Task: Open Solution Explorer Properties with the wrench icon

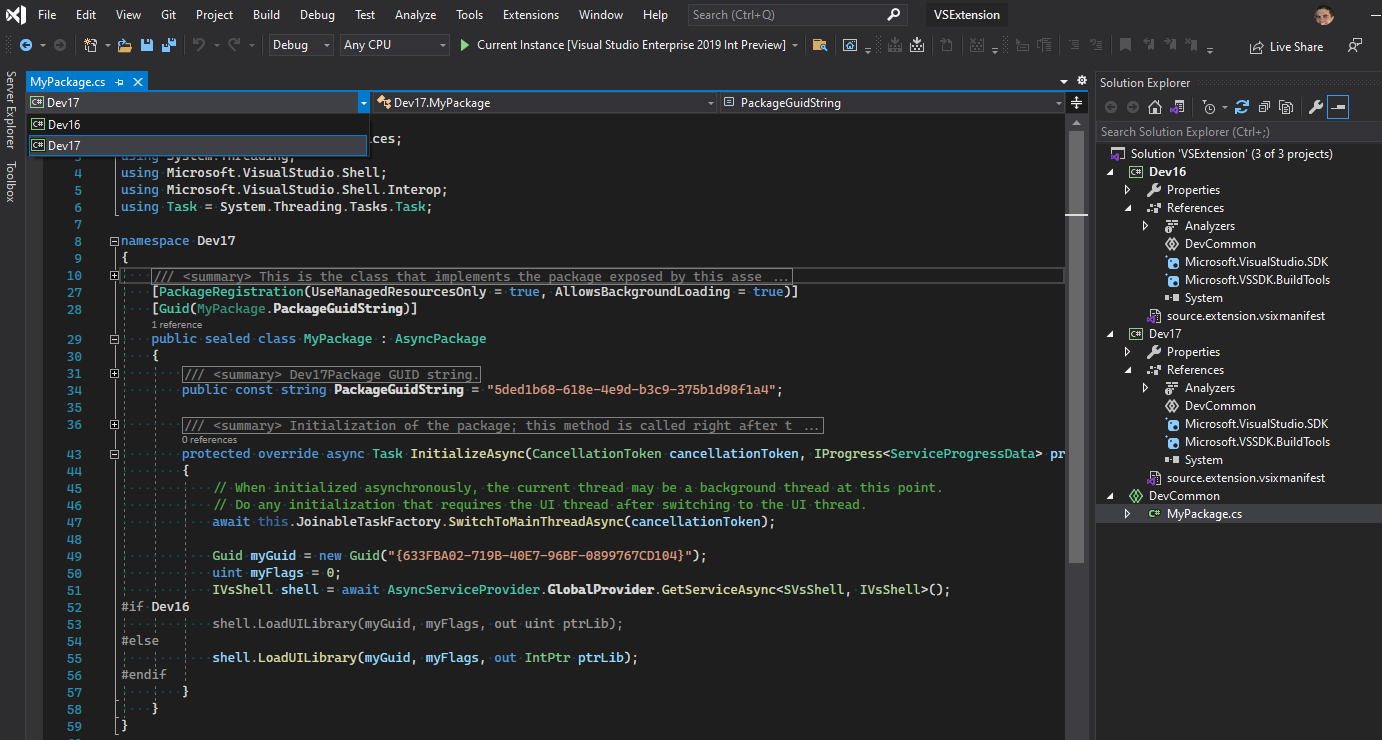Action: tap(1316, 107)
